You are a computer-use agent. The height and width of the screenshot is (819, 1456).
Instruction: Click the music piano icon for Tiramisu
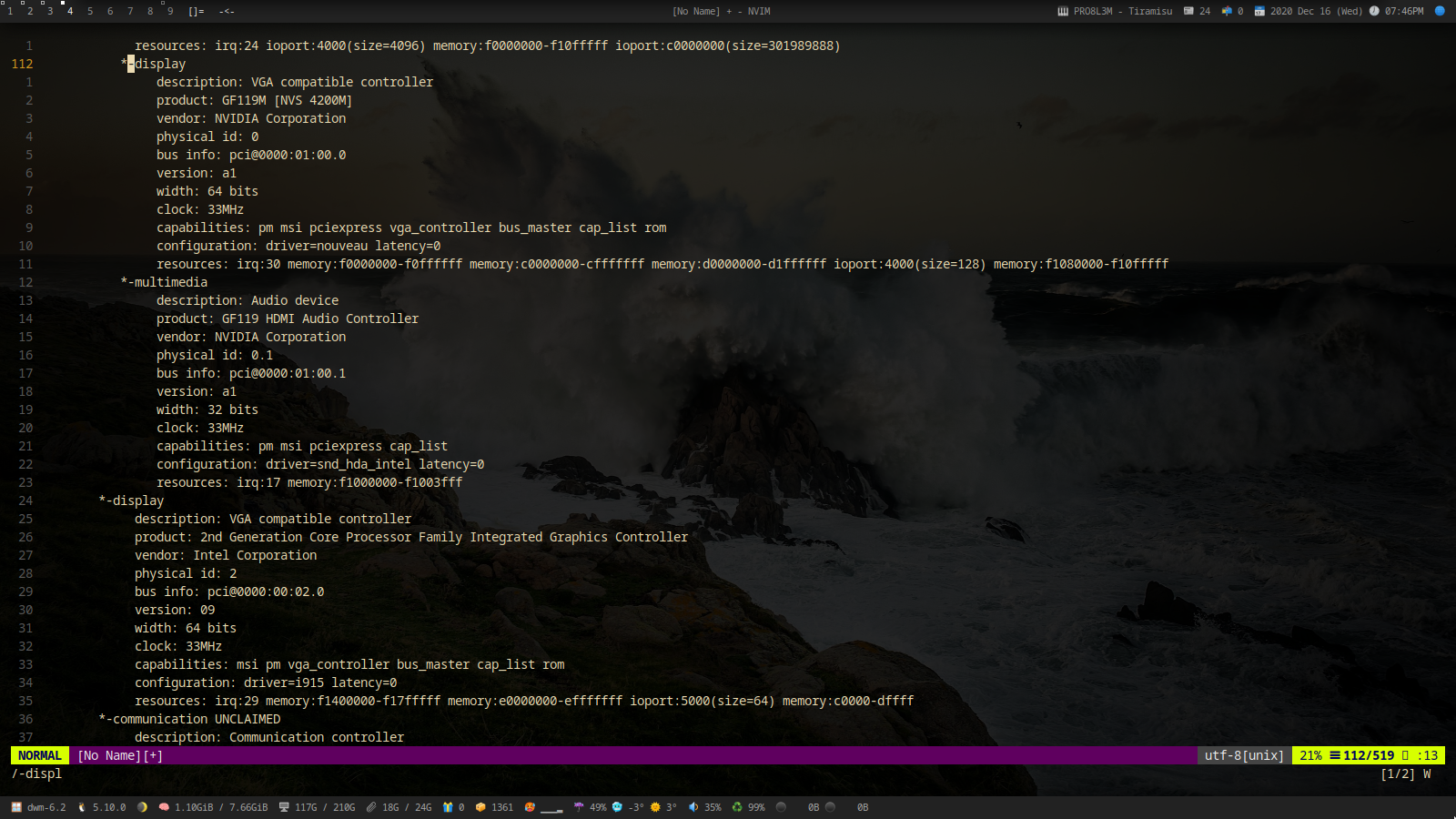(1063, 11)
